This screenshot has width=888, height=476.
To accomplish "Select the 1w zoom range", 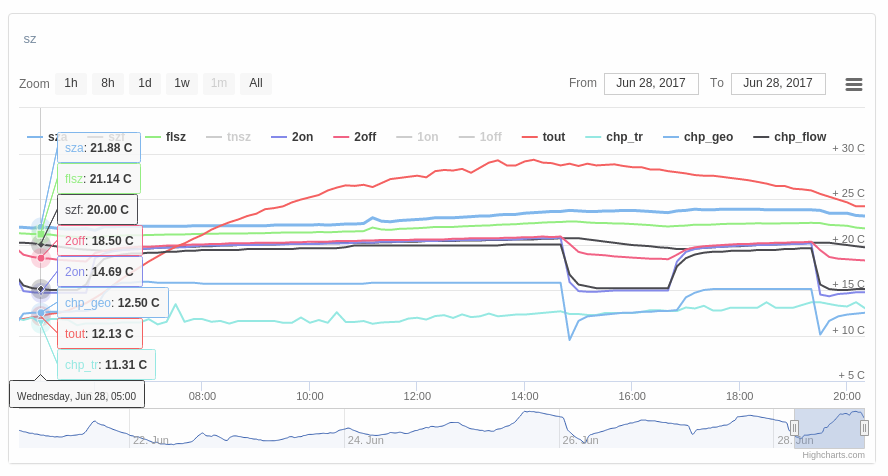I will click(182, 83).
